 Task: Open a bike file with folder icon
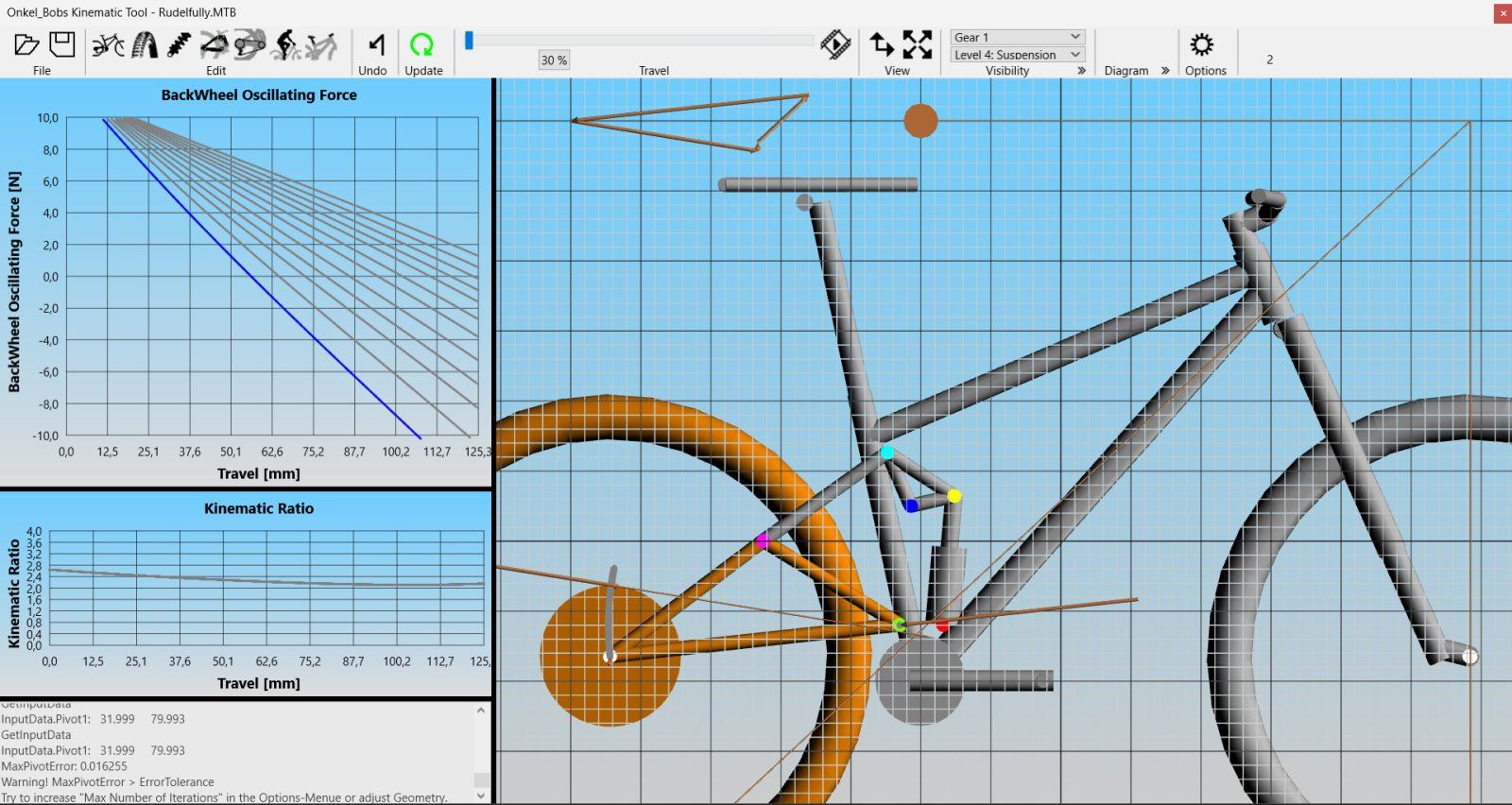[26, 44]
